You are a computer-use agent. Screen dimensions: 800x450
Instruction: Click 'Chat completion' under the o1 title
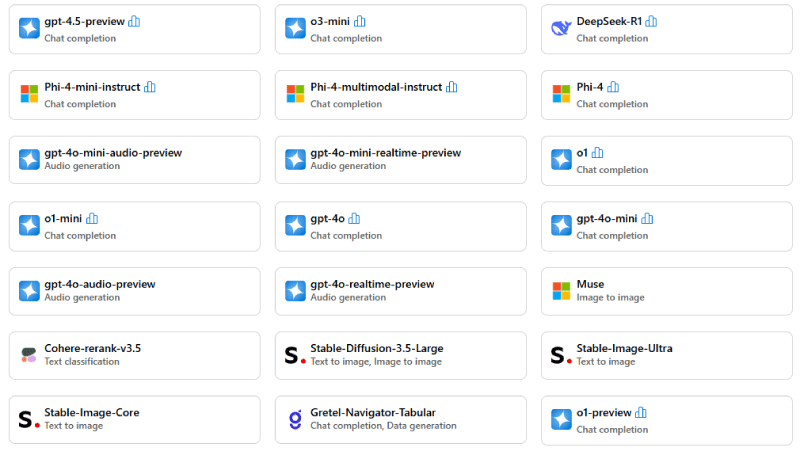(612, 170)
